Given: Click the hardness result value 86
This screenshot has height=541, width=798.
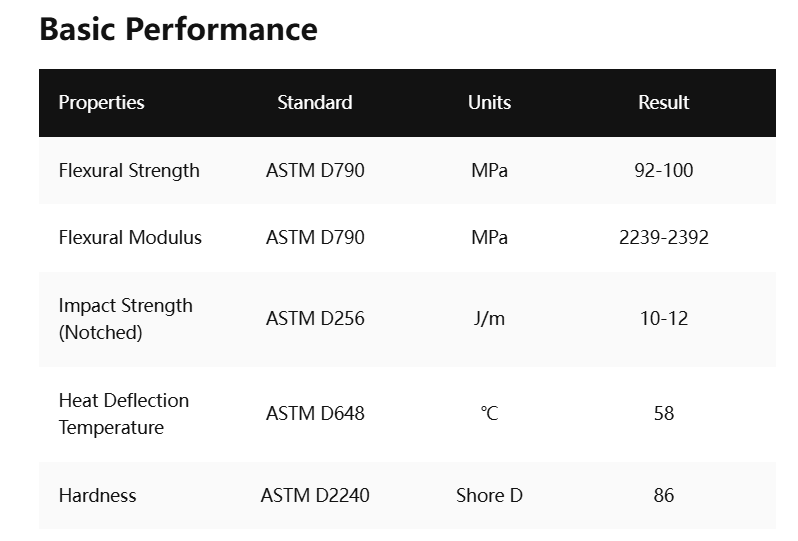Looking at the screenshot, I should pos(664,496).
